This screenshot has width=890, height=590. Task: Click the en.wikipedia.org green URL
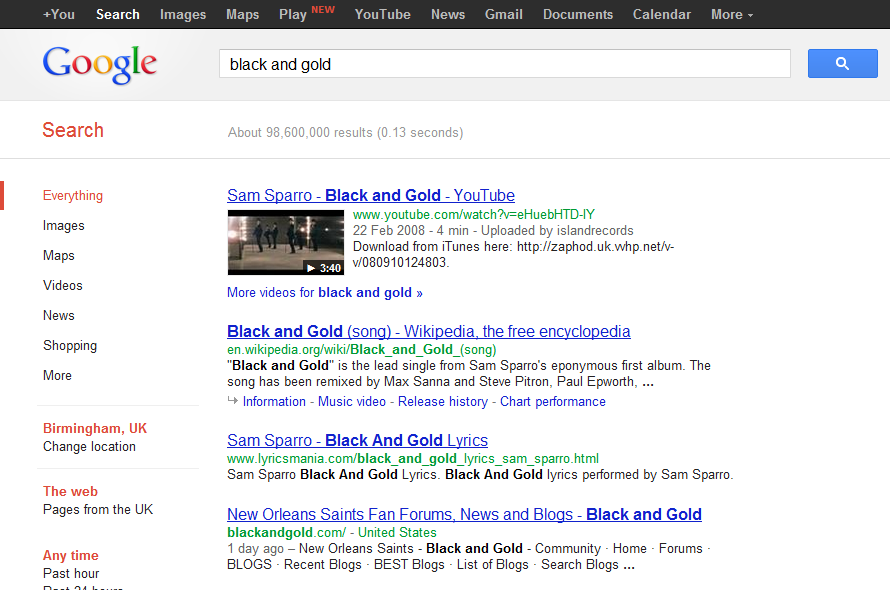click(362, 349)
